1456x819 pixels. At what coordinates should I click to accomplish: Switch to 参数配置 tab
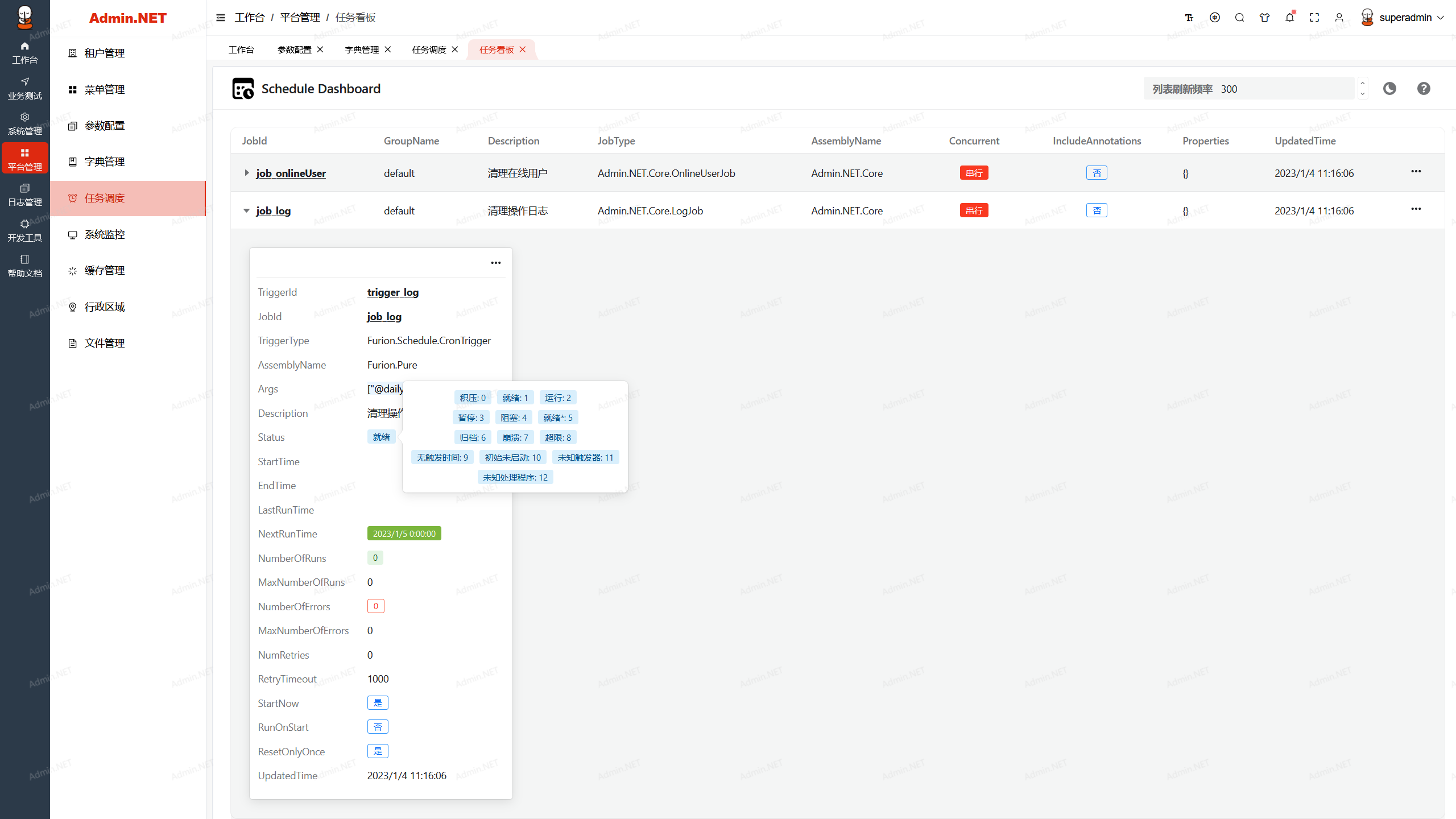coord(294,50)
